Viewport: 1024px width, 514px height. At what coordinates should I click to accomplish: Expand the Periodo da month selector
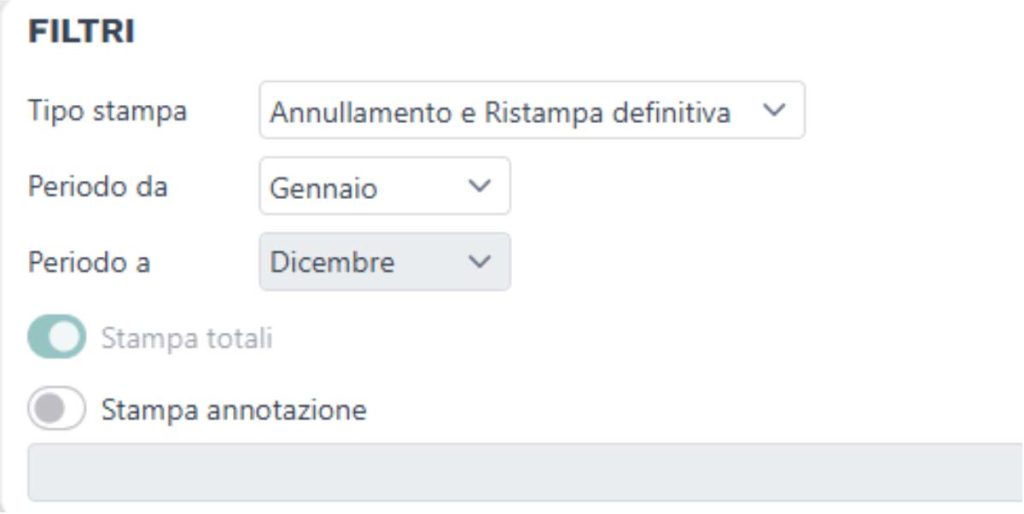(384, 186)
